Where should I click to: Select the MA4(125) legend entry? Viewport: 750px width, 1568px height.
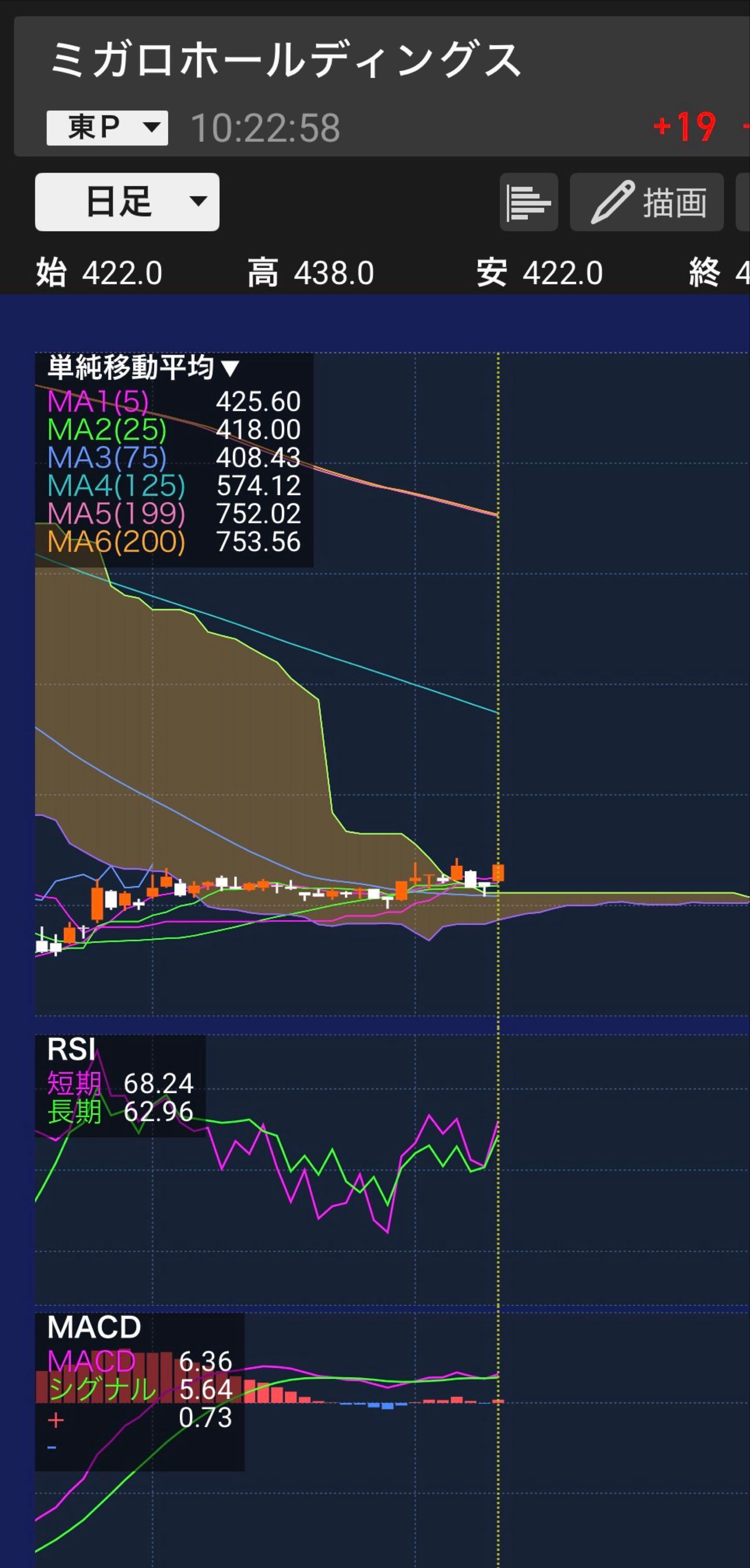[116, 486]
